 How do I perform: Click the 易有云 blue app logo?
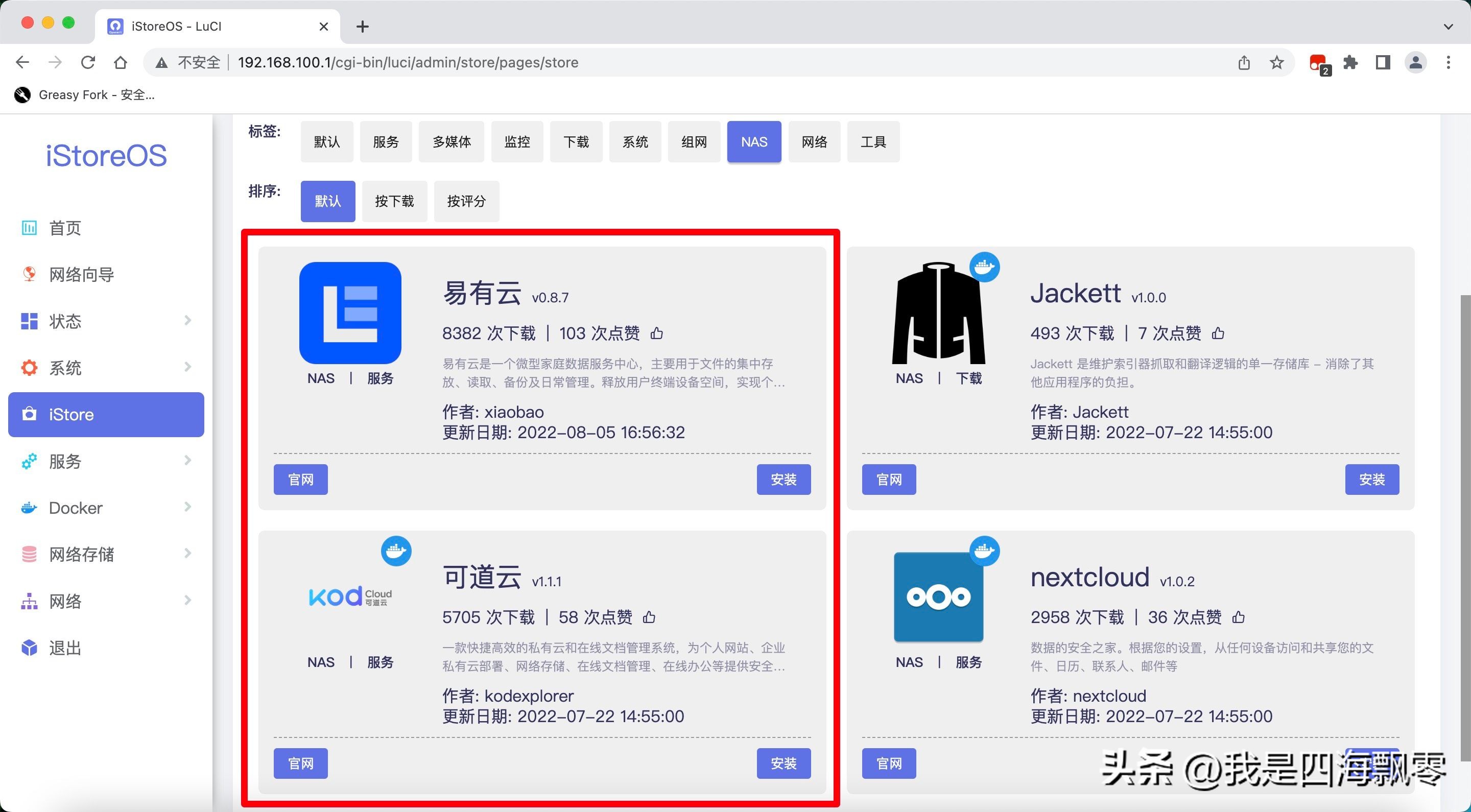(x=350, y=313)
